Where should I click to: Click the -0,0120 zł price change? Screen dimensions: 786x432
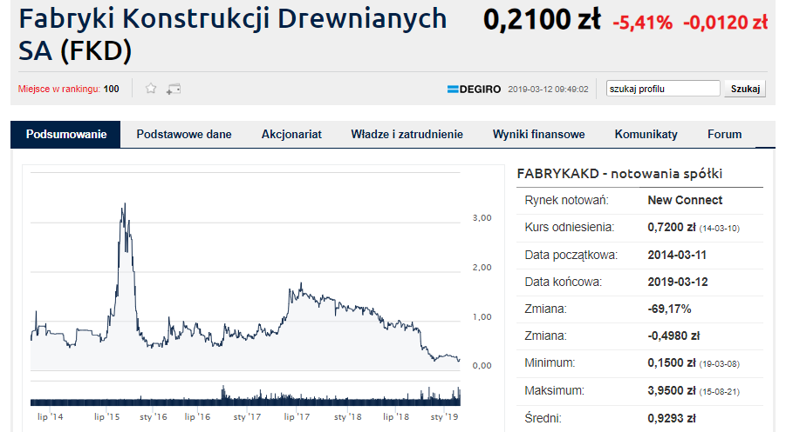[x=725, y=23]
